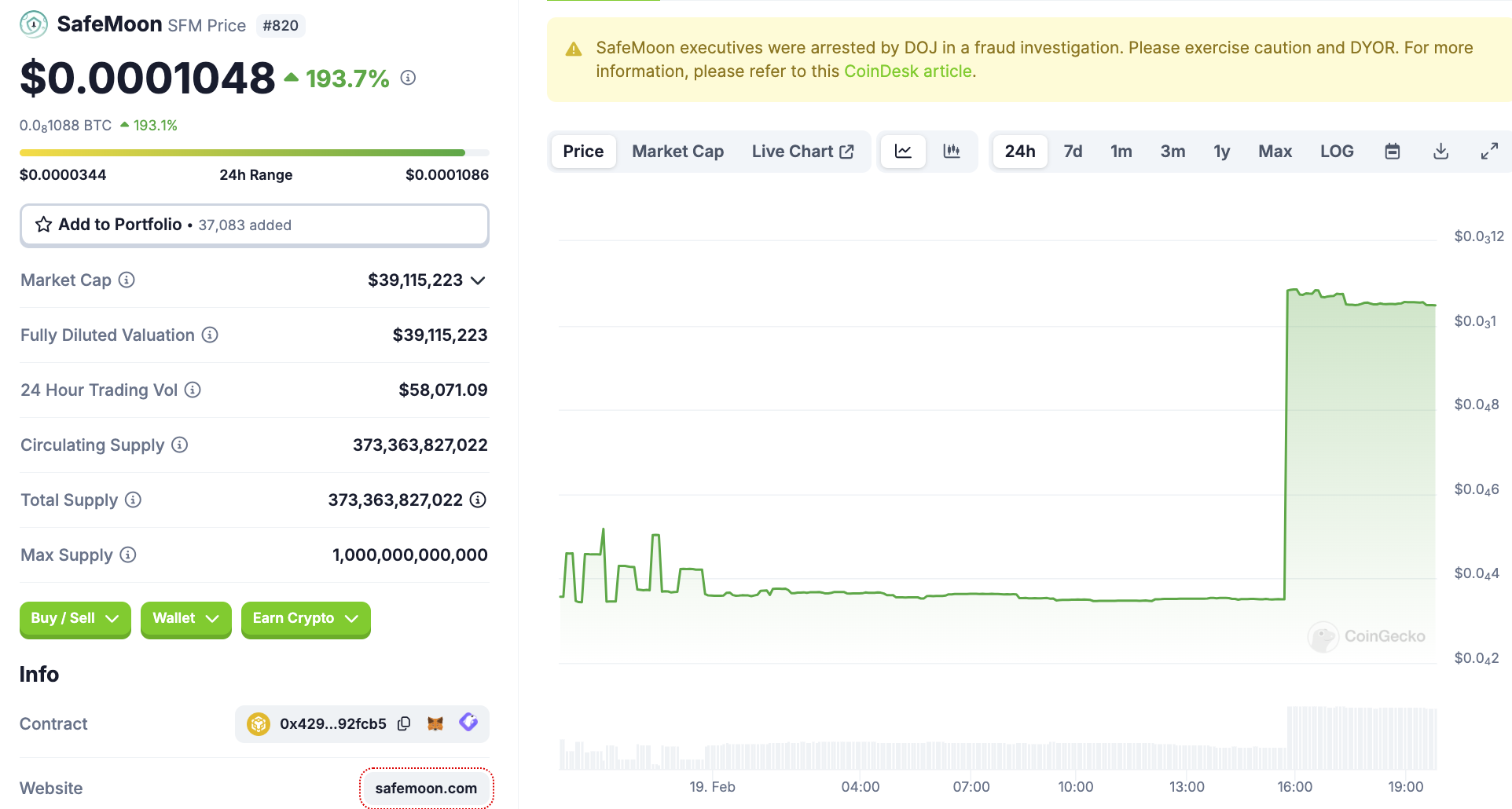Click info icon next to Total Supply label
Viewport: 1512px width, 809px height.
coord(134,500)
